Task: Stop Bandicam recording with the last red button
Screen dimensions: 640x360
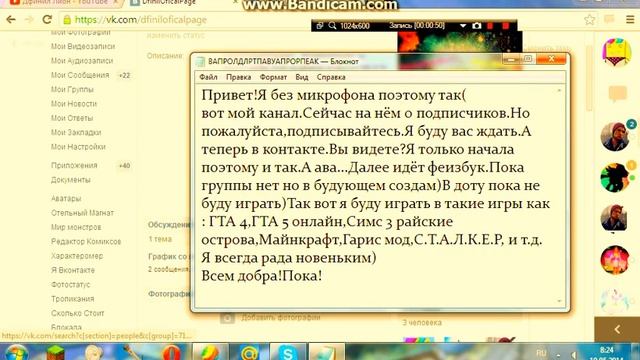Action: tap(505, 26)
